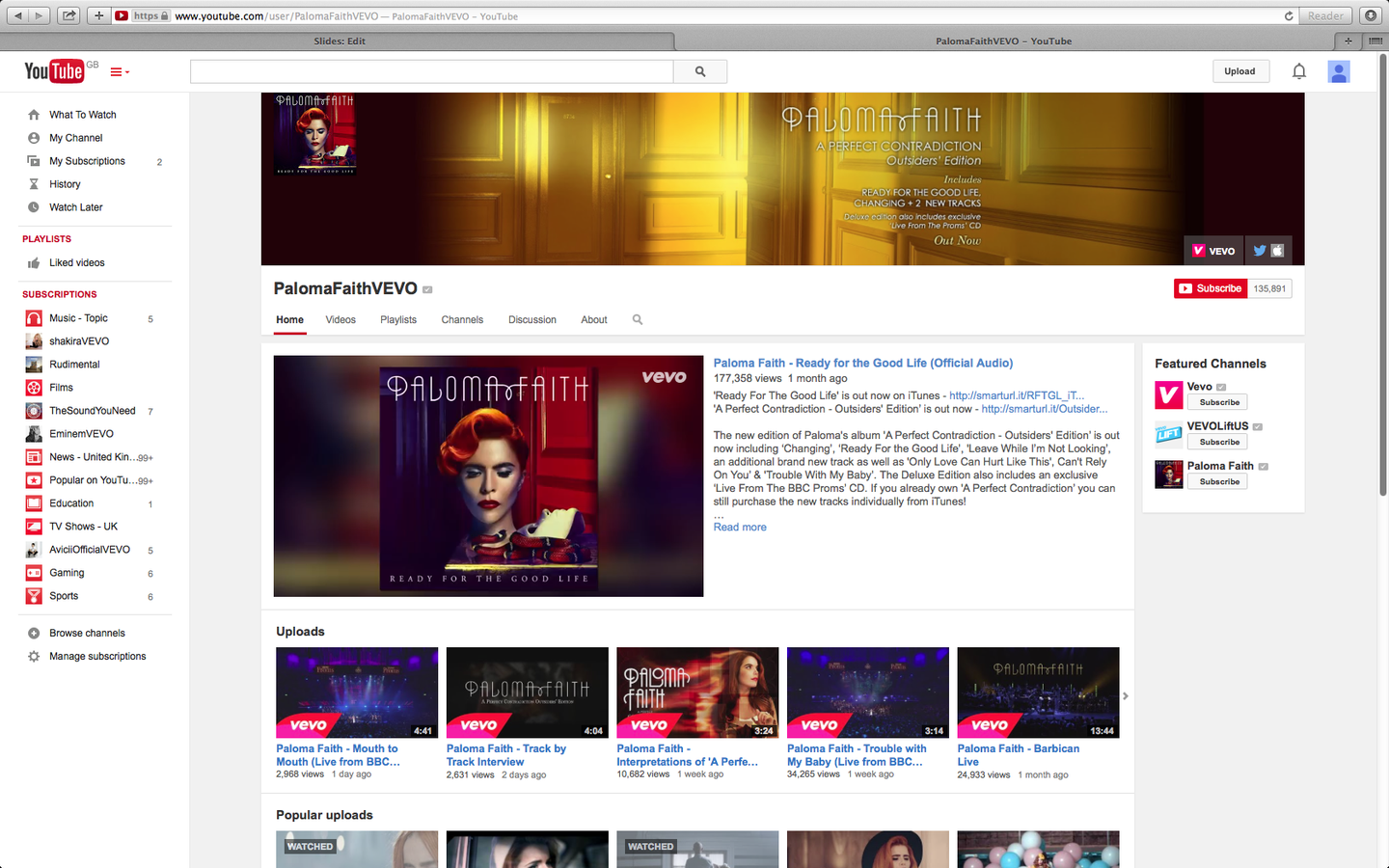Image resolution: width=1389 pixels, height=868 pixels.
Task: Click the YouTube logo
Action: 54,71
